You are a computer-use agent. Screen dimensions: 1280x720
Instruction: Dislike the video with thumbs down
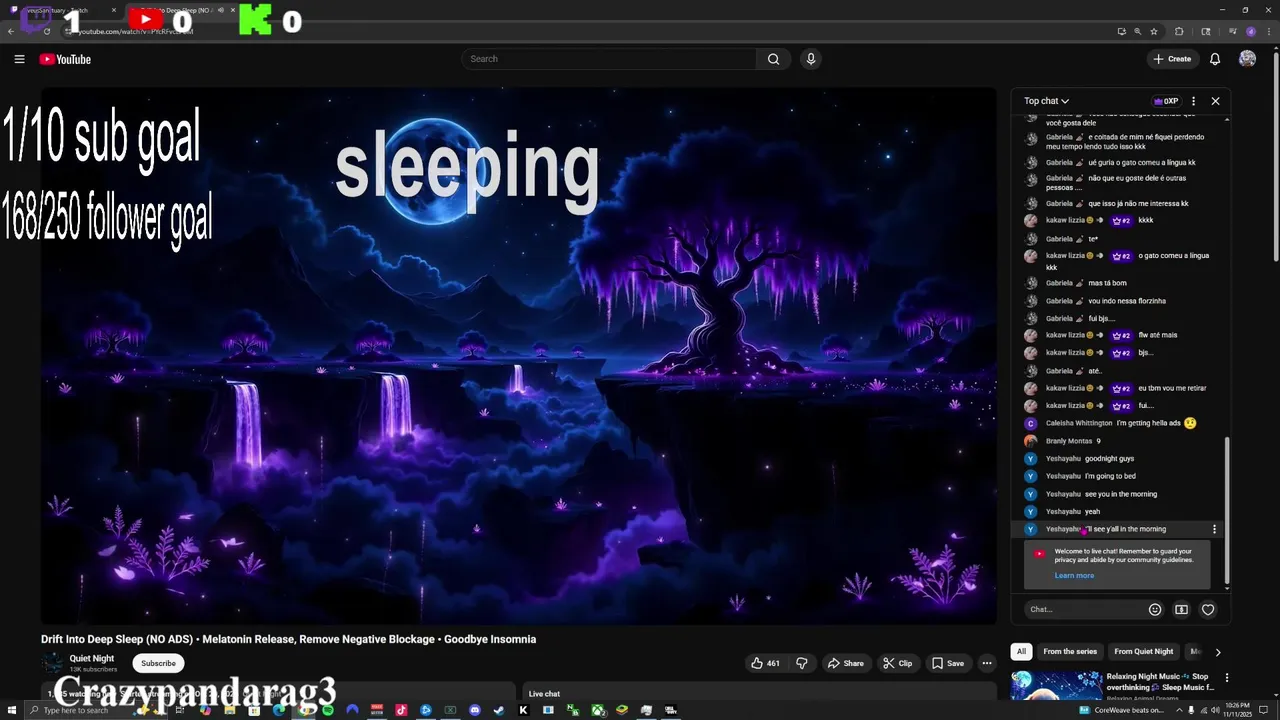coord(801,663)
